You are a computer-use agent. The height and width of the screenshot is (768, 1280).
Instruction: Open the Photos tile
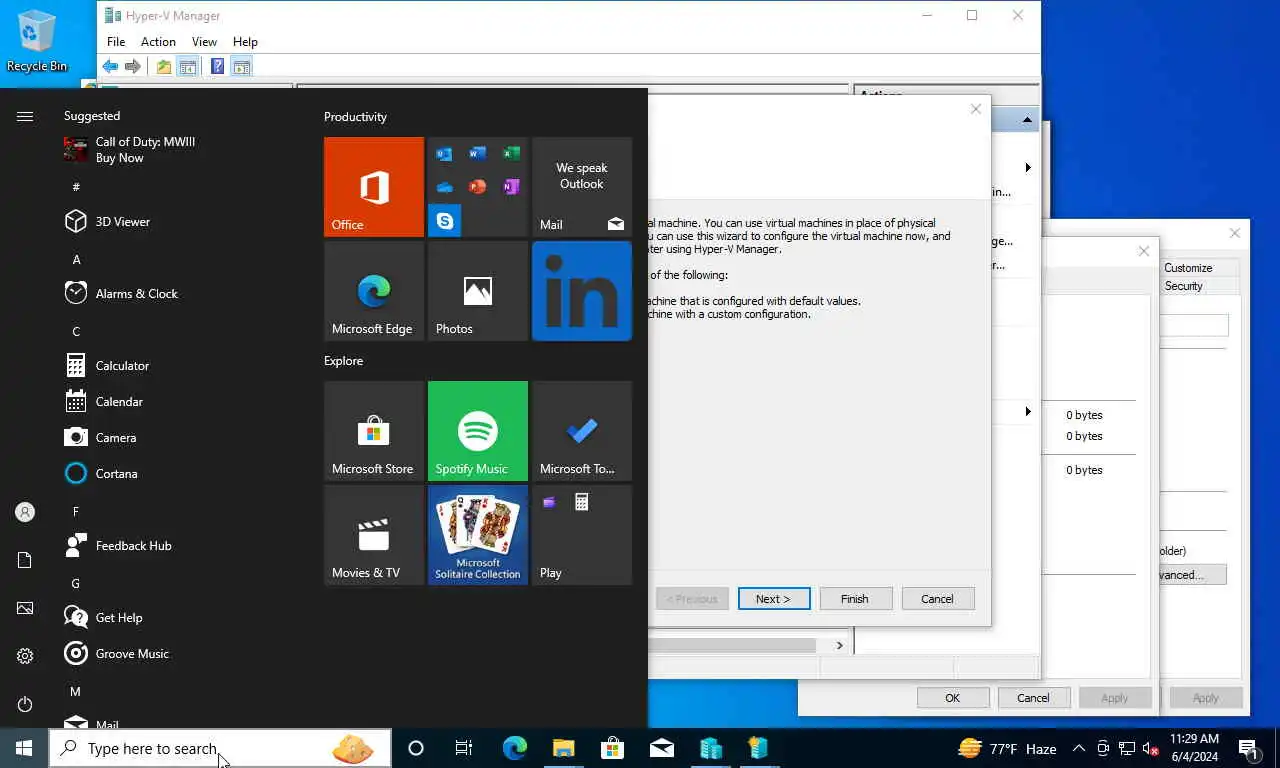pos(478,291)
